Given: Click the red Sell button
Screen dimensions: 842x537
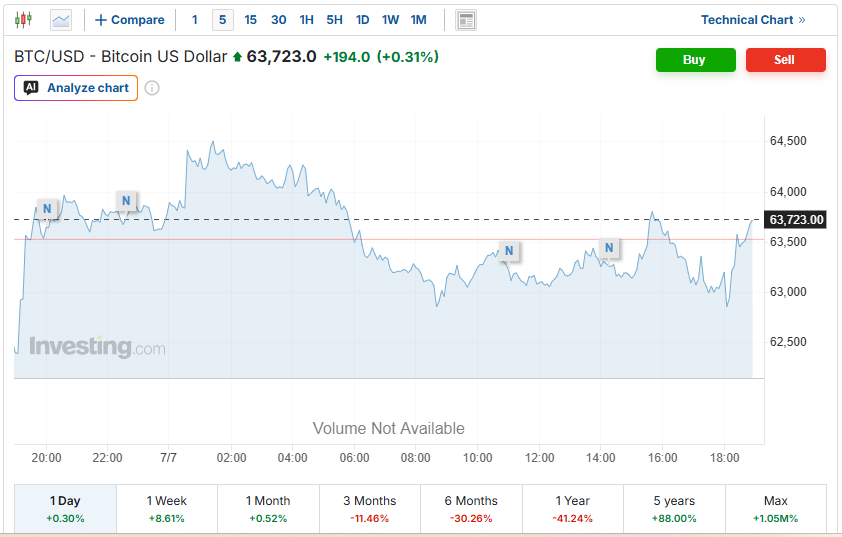Looking at the screenshot, I should 786,60.
